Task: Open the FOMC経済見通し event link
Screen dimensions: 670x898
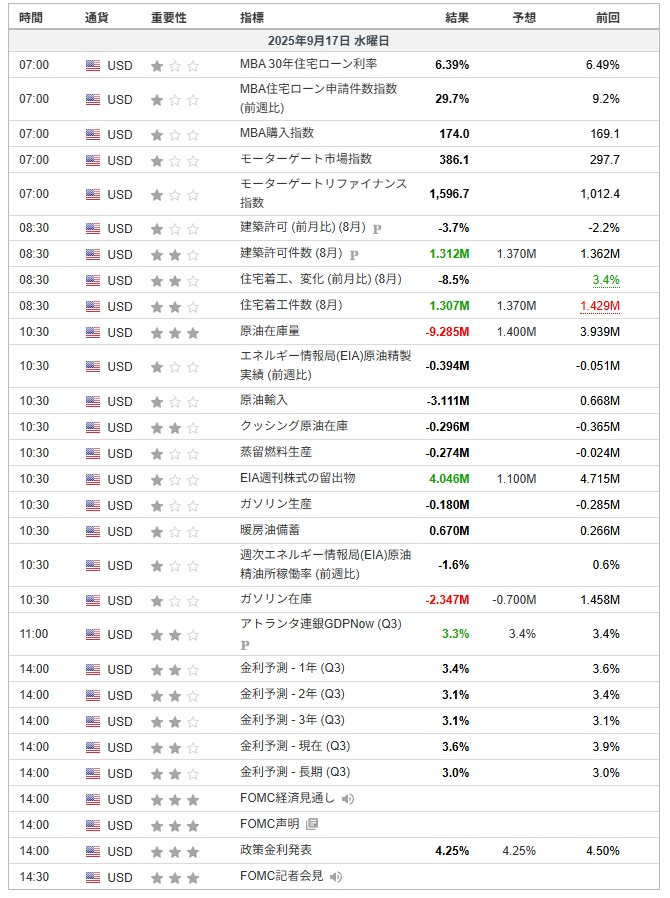Action: coord(287,798)
